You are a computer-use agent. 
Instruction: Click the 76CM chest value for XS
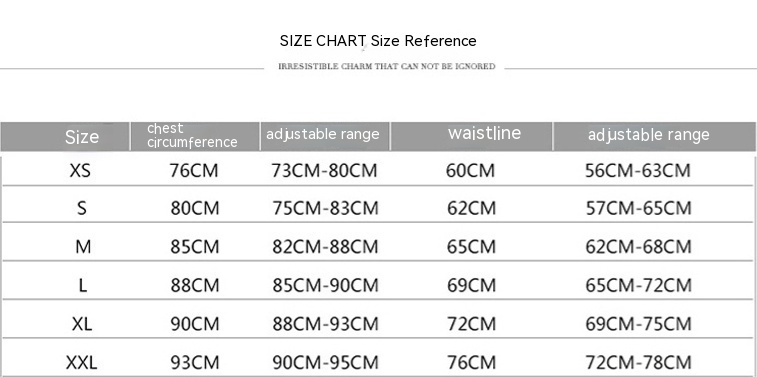pyautogui.click(x=194, y=171)
